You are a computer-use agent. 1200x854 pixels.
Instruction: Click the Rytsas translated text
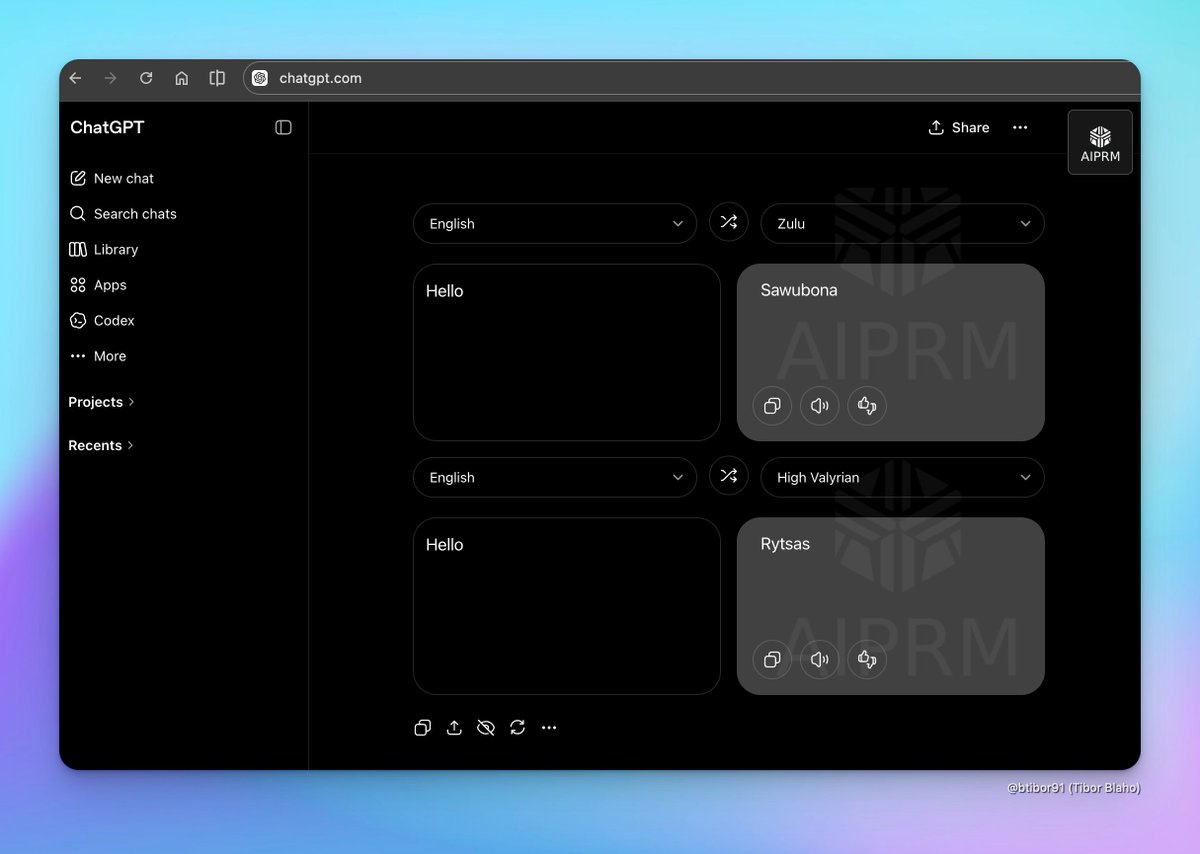[x=785, y=545]
